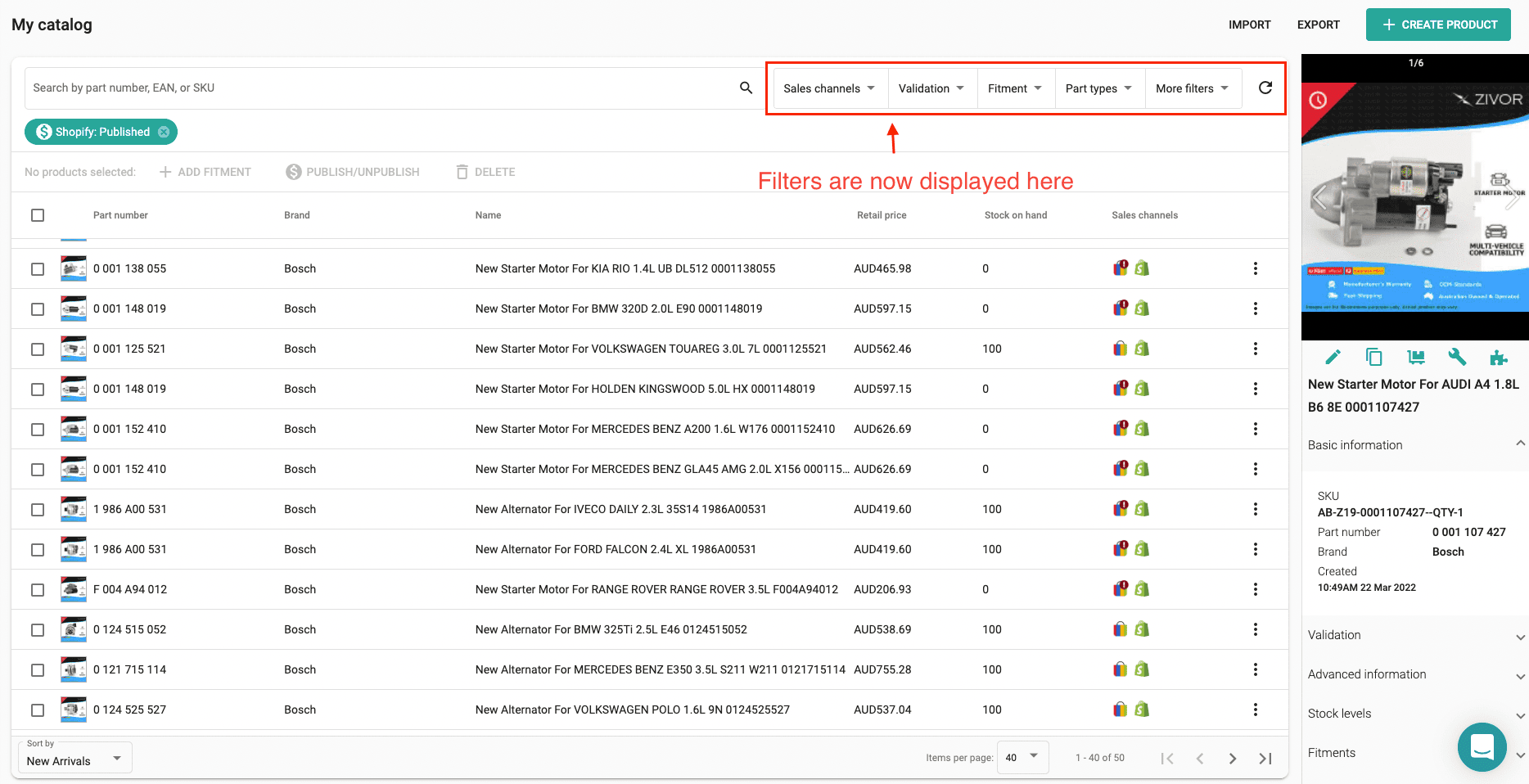
Task: Select the HOLDEN KINGSWOOD starter row checkbox
Action: 38,389
